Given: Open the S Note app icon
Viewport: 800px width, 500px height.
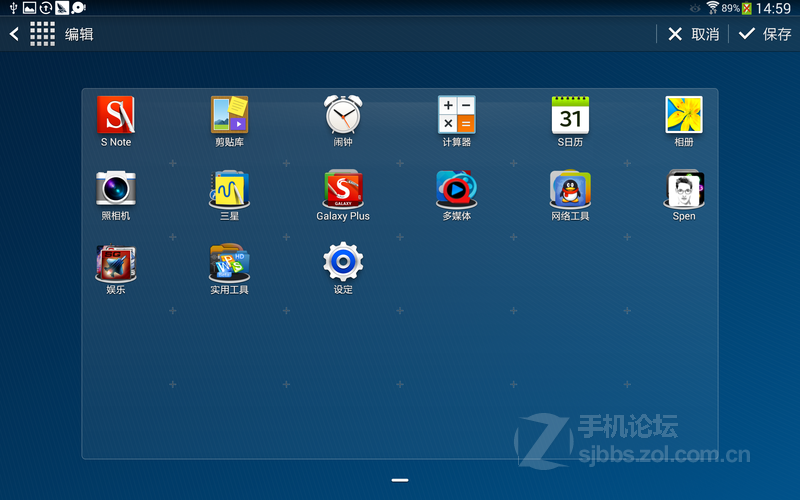Looking at the screenshot, I should tap(116, 115).
